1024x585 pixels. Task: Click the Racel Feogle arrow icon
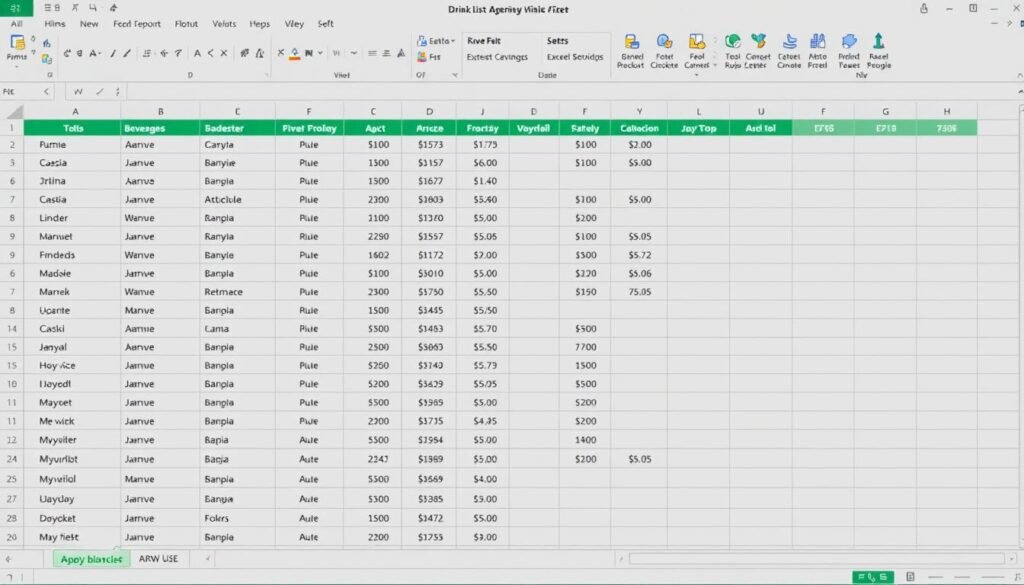[x=879, y=42]
